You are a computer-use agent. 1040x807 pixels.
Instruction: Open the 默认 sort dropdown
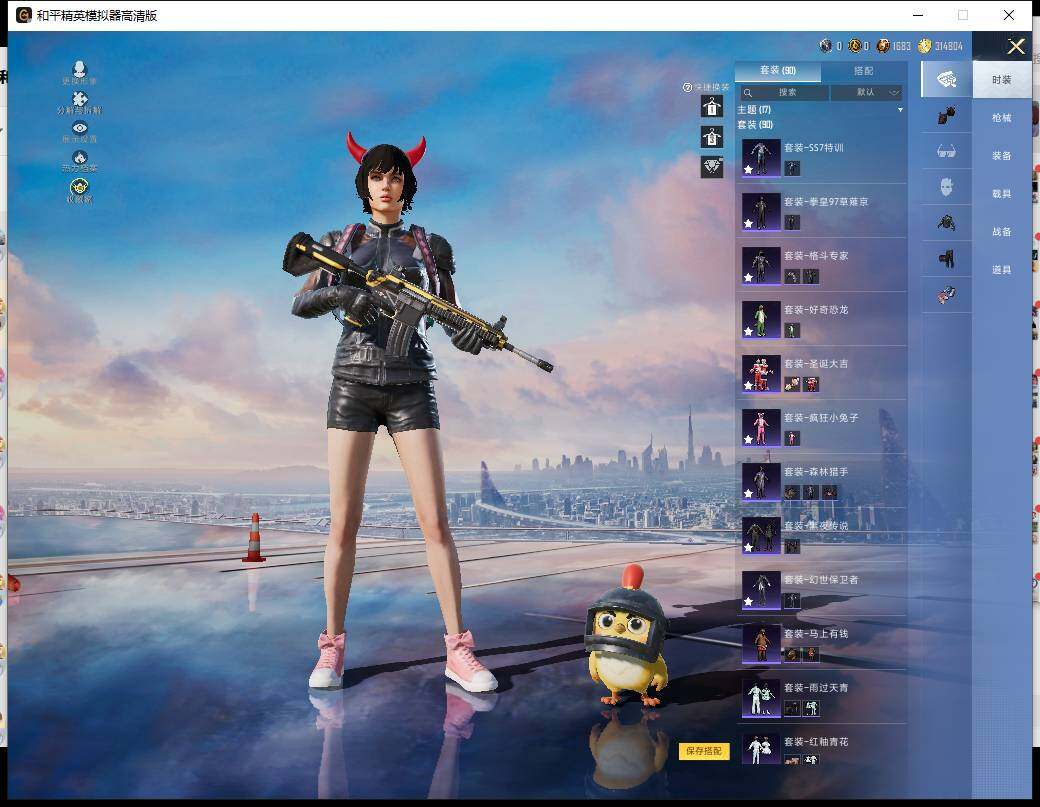(x=866, y=92)
